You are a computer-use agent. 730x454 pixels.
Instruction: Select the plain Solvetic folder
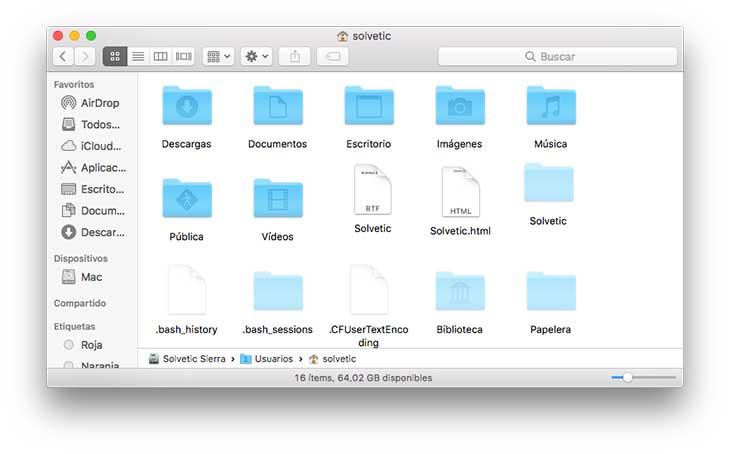[548, 183]
